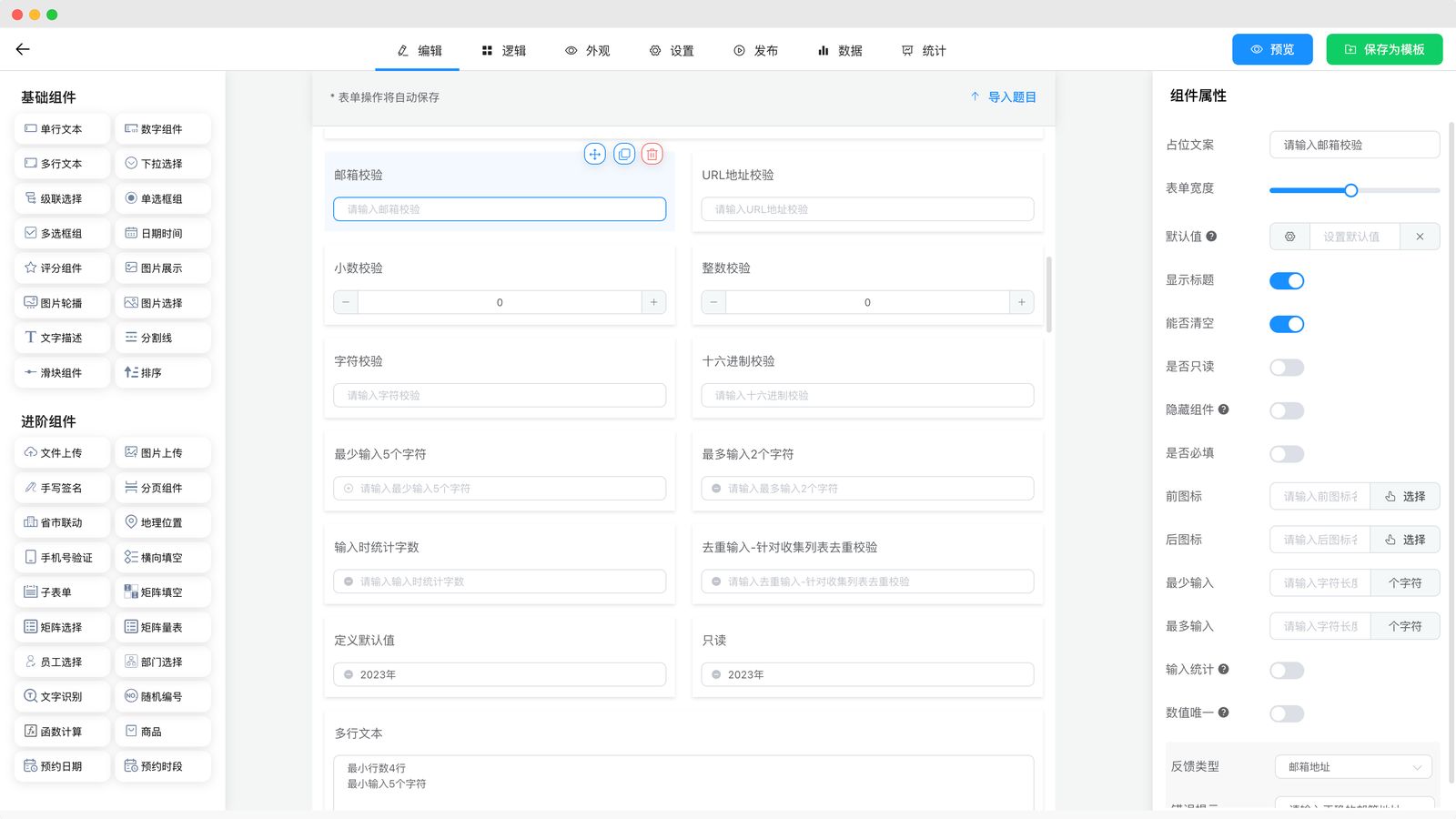1456x819 pixels.
Task: Enable the 输入统计 switch
Action: [x=1287, y=671]
